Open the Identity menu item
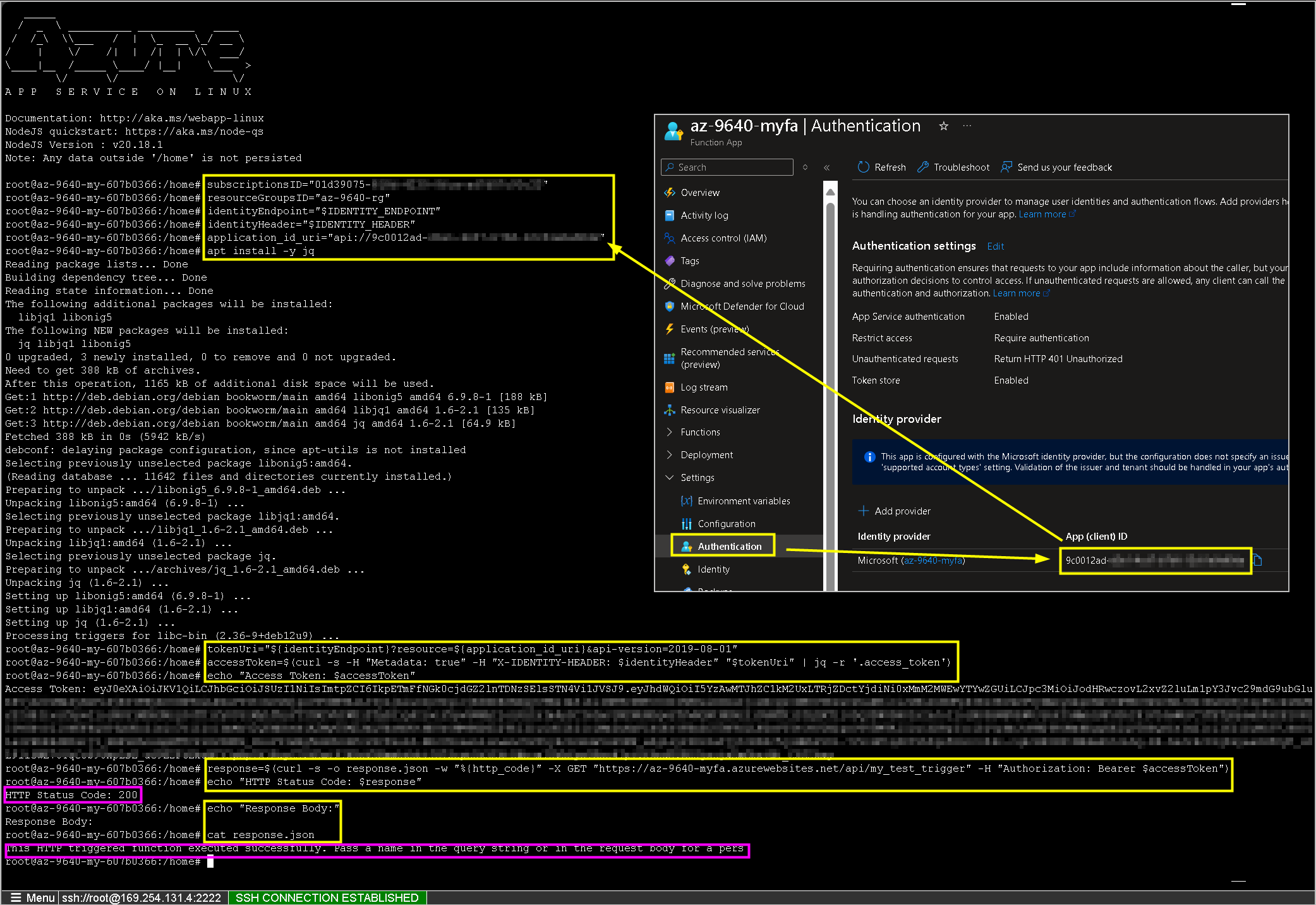Image resolution: width=1316 pixels, height=905 pixels. 713,569
